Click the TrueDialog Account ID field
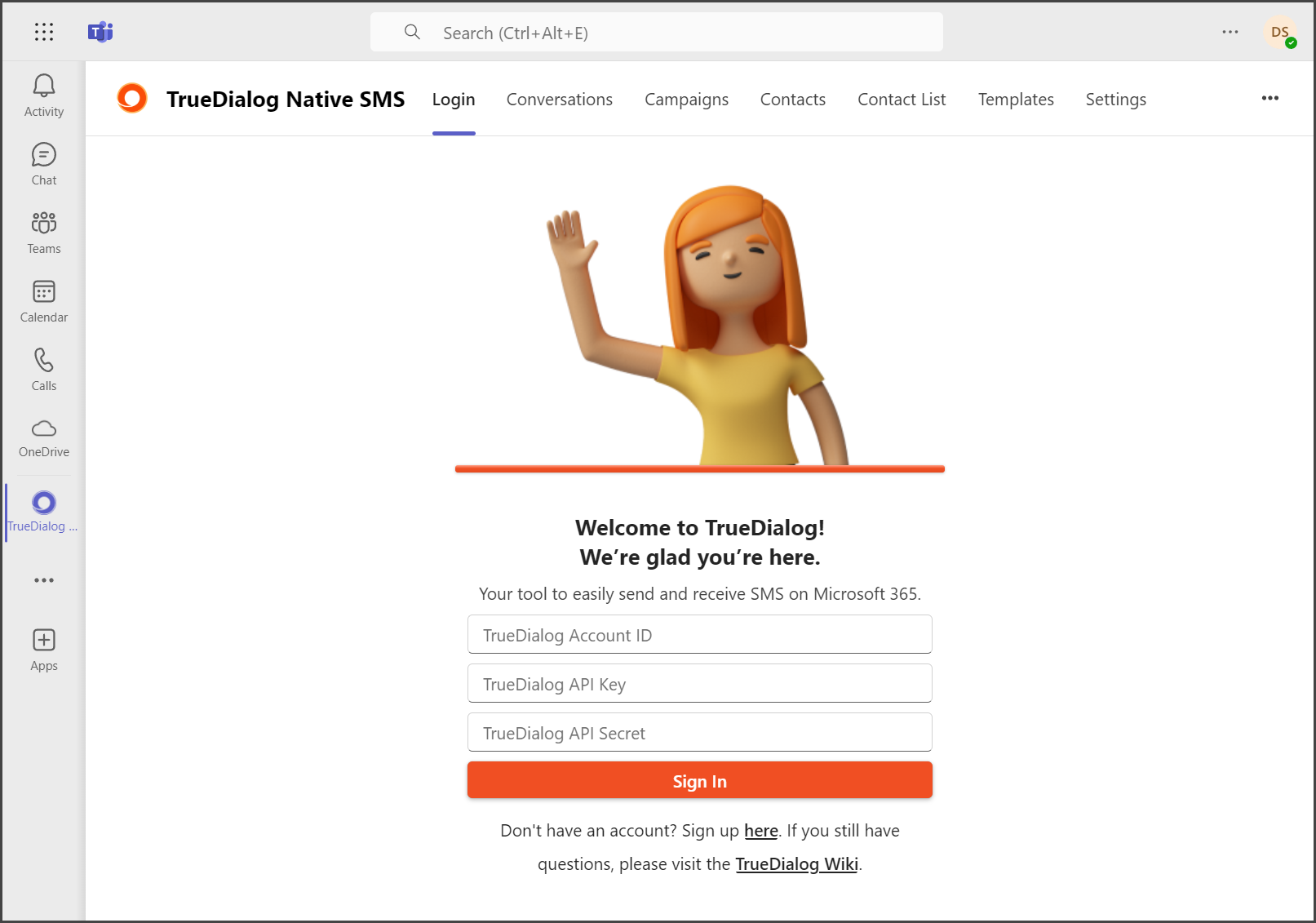This screenshot has width=1316, height=923. point(700,634)
